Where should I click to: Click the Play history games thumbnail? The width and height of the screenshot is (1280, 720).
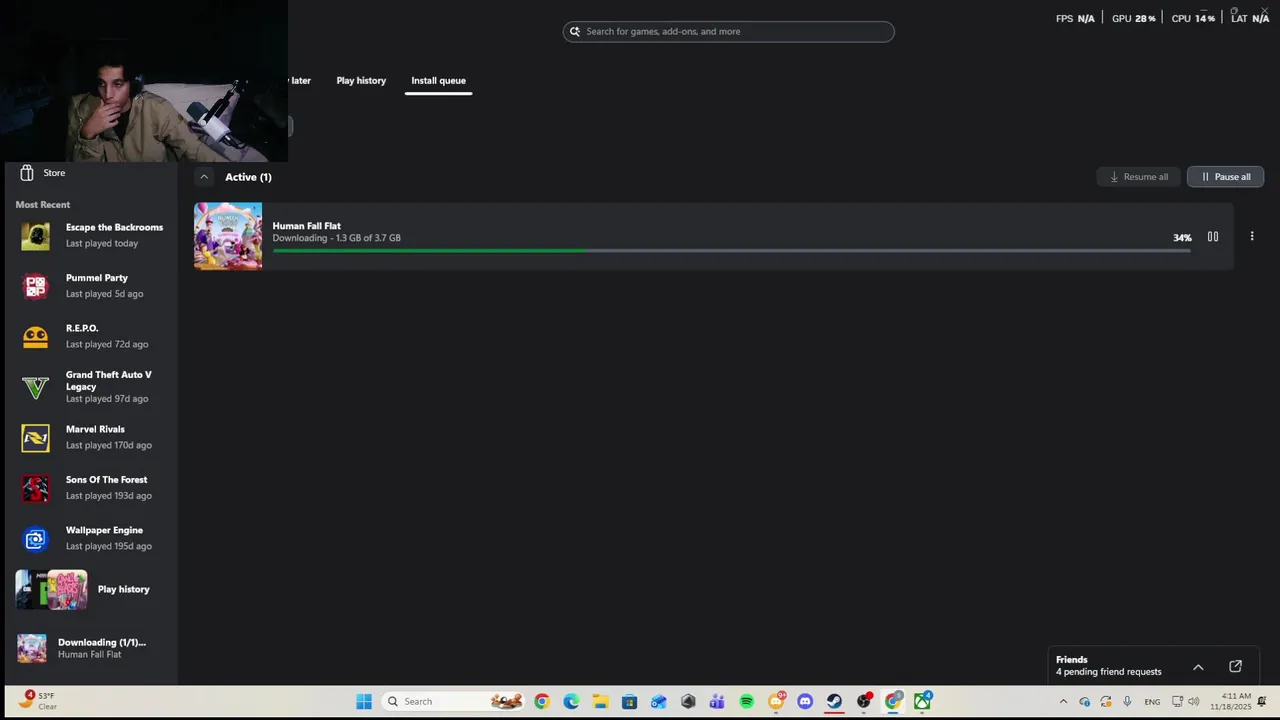click(x=51, y=590)
